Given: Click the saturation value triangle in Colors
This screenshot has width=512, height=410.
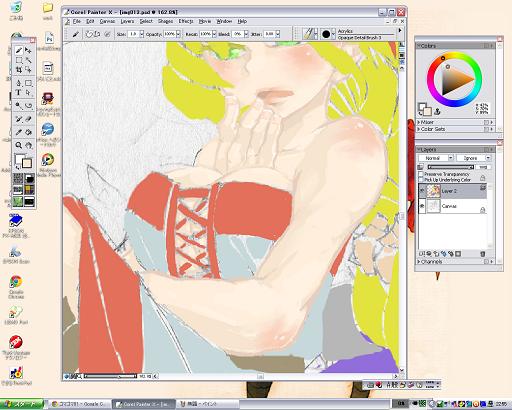Looking at the screenshot, I should (x=454, y=80).
